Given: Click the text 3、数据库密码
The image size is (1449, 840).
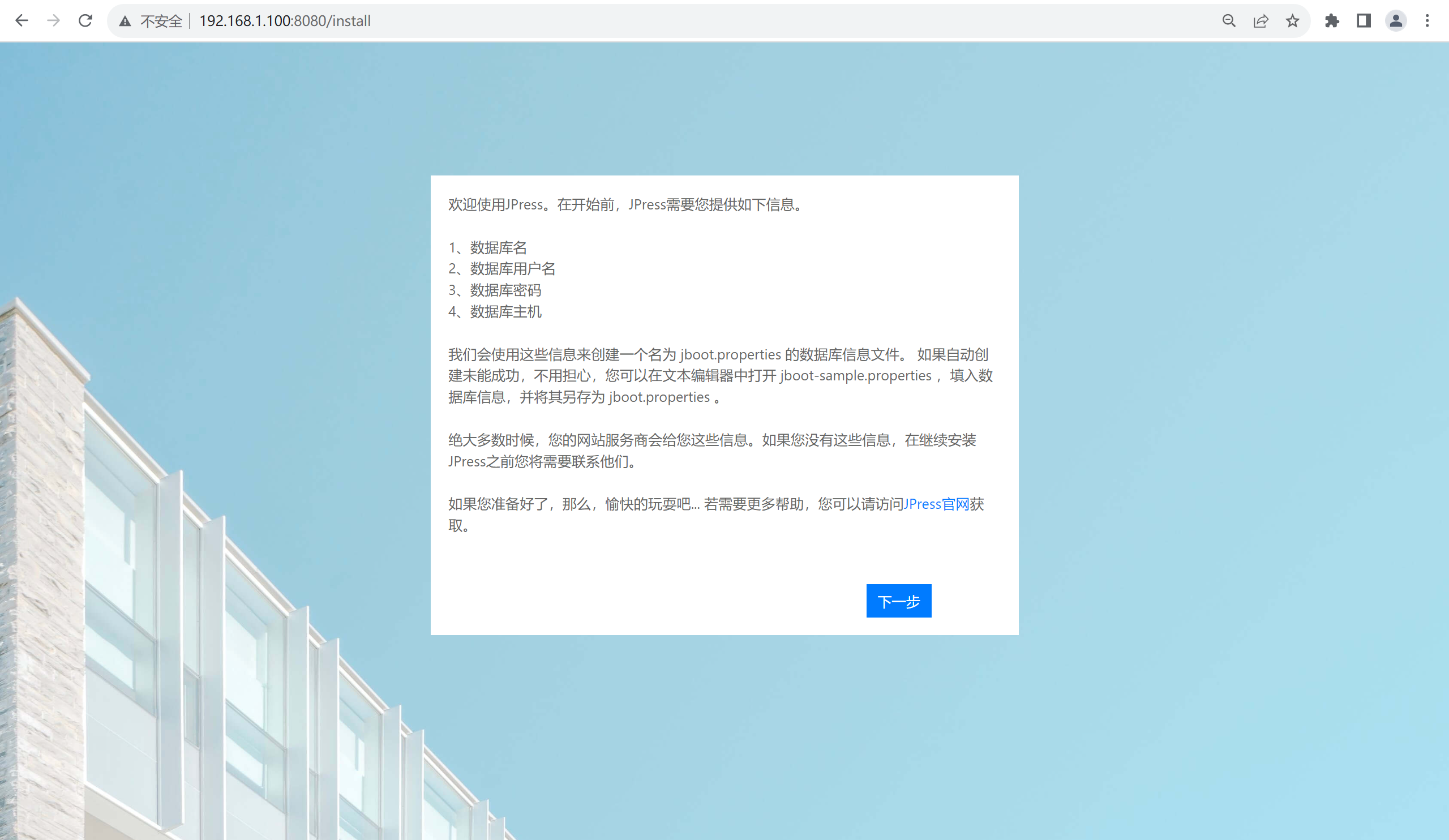Looking at the screenshot, I should 495,290.
